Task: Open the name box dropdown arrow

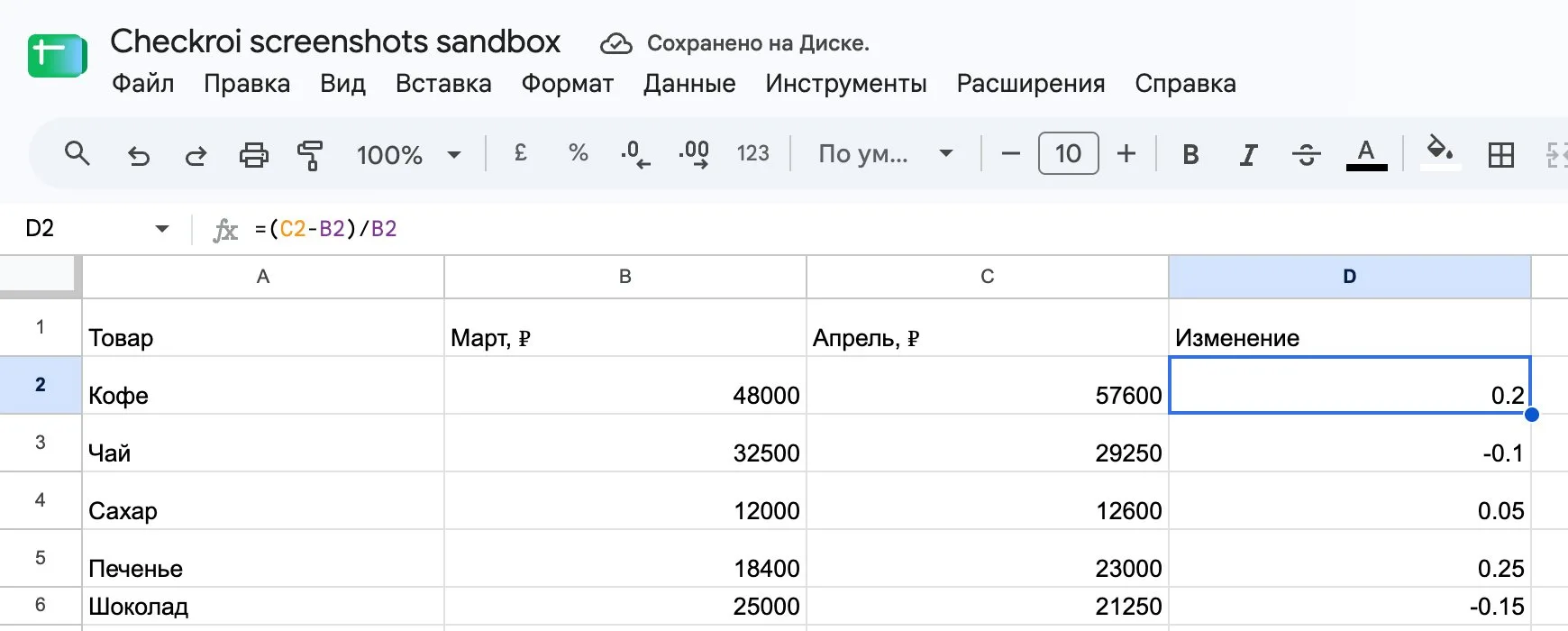Action: (x=162, y=229)
